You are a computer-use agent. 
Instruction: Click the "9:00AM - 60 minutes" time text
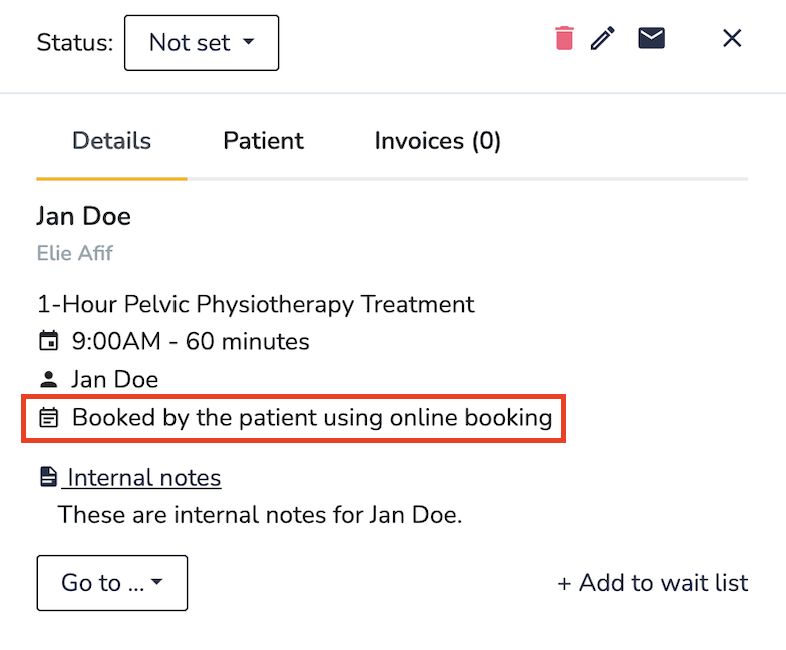[x=190, y=342]
